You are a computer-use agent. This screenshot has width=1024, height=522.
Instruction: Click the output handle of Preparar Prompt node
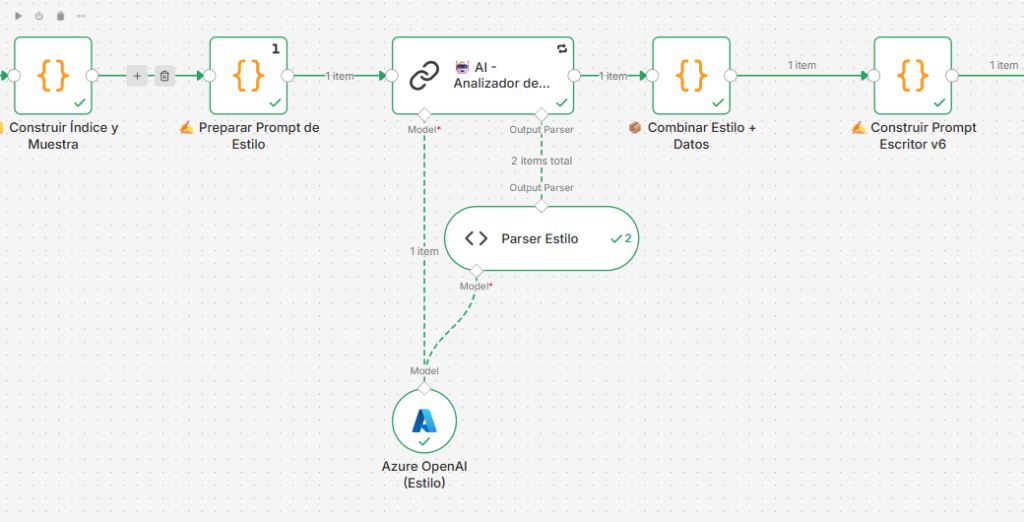tap(288, 76)
